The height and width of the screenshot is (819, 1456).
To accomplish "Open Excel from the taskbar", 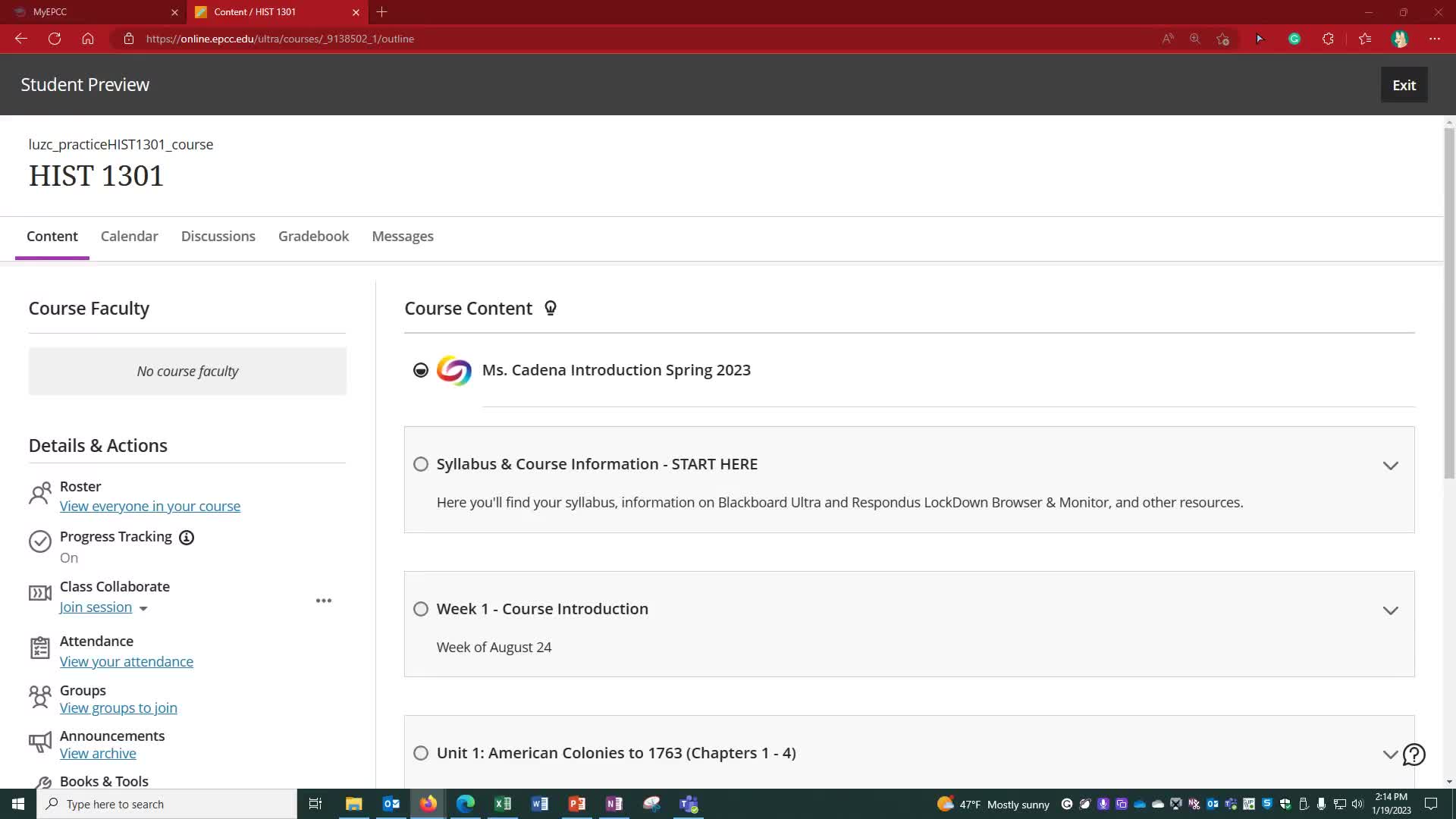I will (x=503, y=804).
